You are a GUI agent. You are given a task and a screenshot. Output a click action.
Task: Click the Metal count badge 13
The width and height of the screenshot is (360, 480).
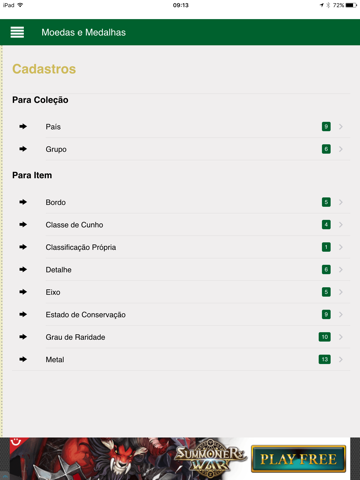[325, 359]
